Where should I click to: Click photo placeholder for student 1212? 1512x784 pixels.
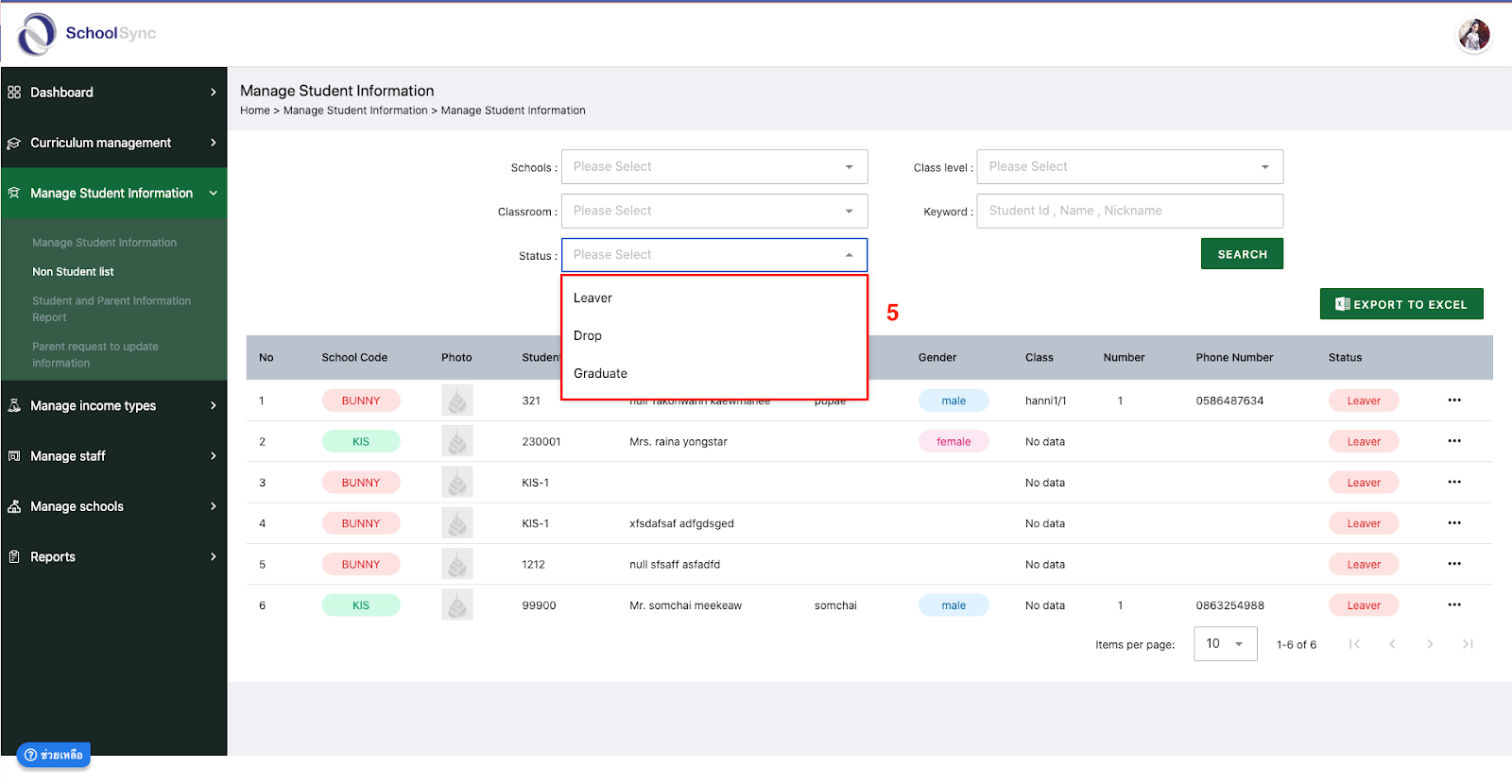point(457,564)
